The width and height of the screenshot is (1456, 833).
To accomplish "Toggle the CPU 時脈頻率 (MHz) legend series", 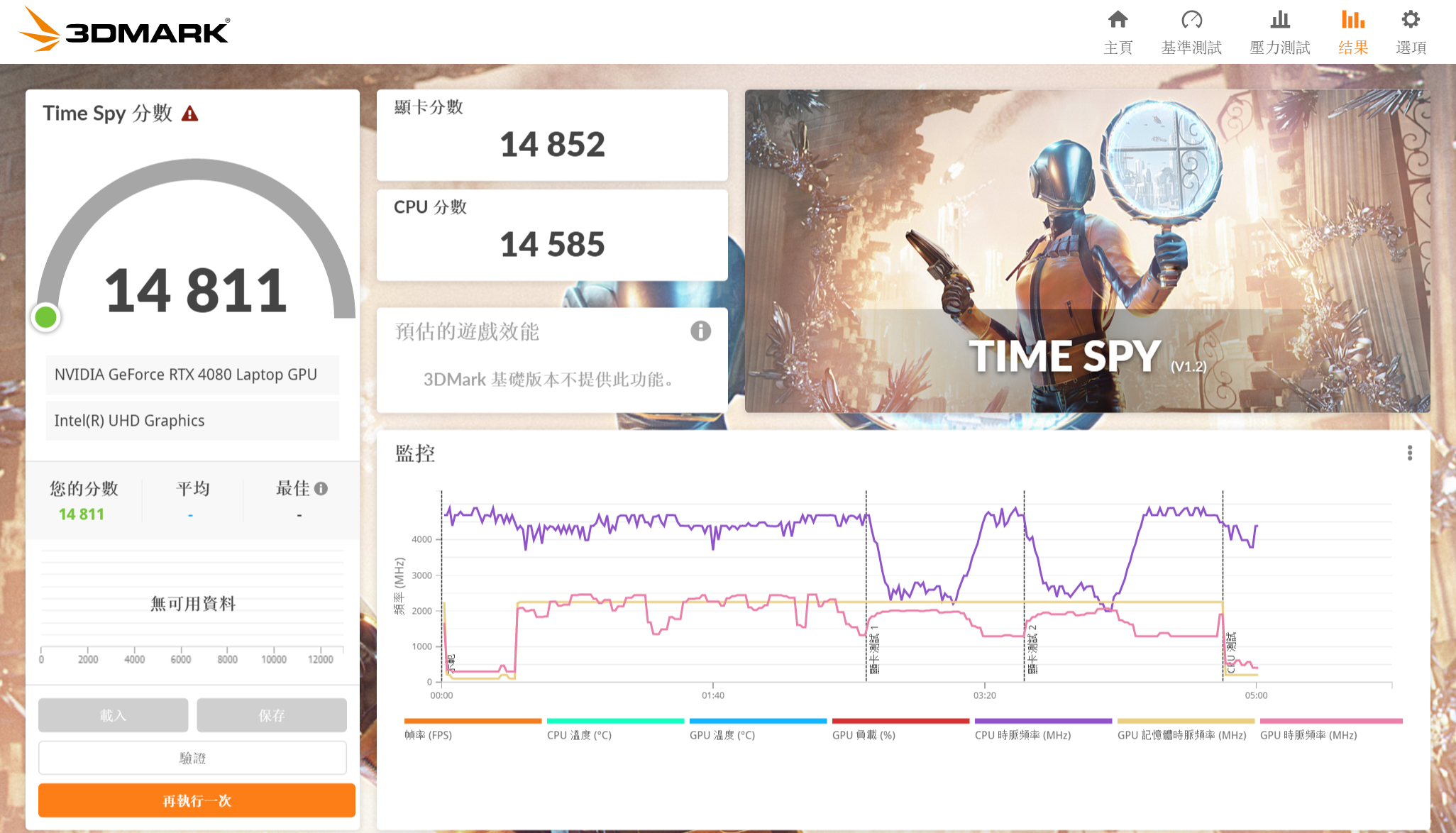I will click(x=1043, y=729).
